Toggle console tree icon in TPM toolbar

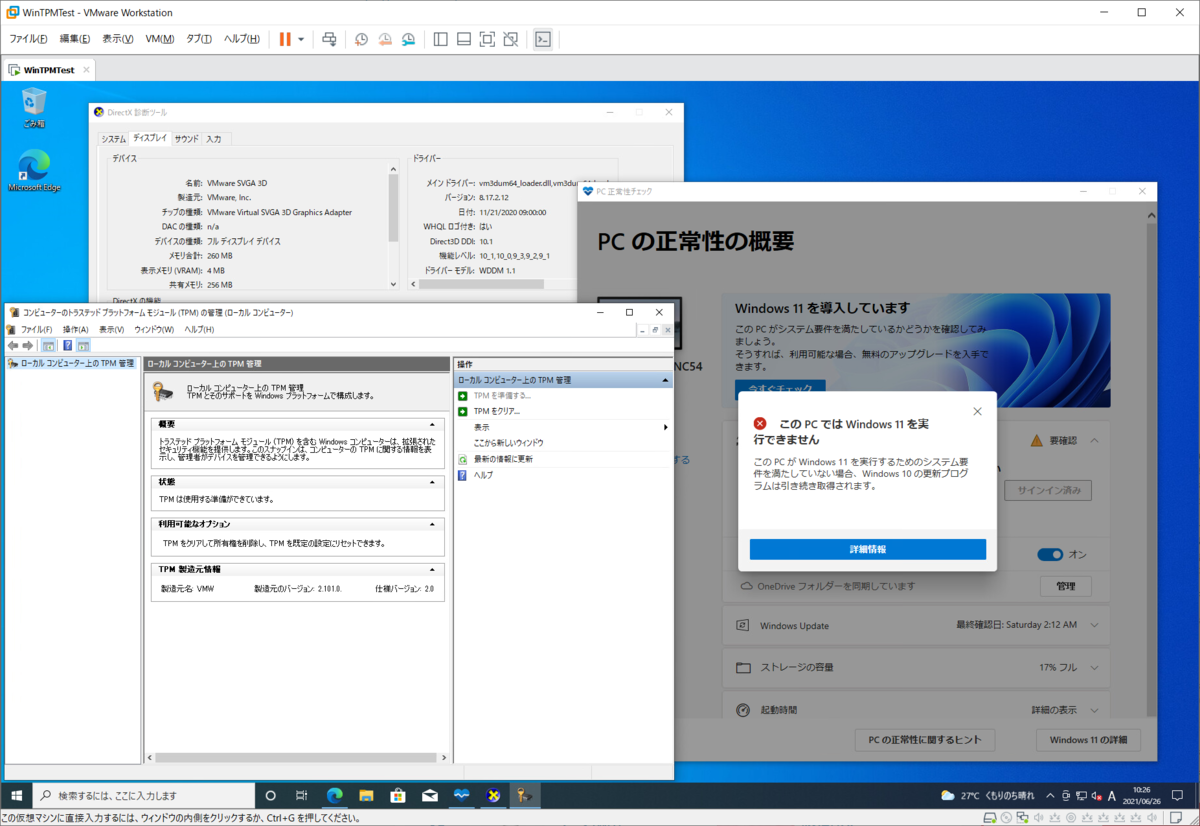(x=48, y=345)
